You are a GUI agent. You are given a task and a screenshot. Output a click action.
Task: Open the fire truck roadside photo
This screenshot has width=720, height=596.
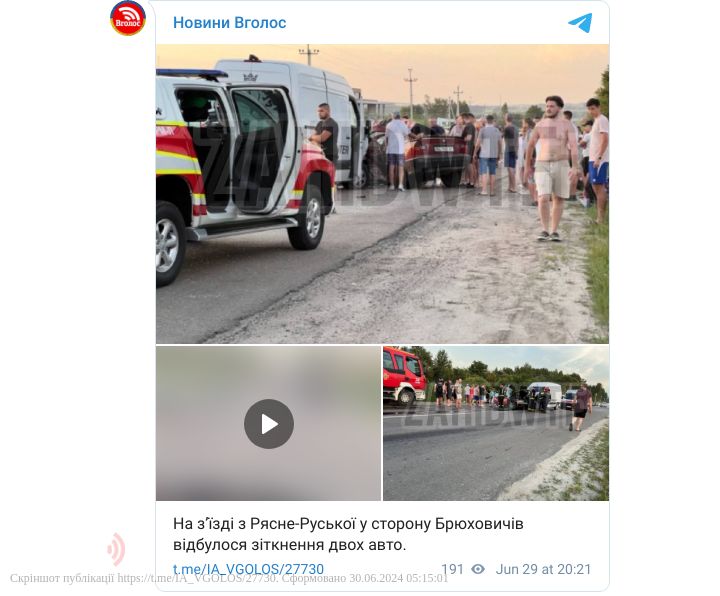pyautogui.click(x=496, y=423)
